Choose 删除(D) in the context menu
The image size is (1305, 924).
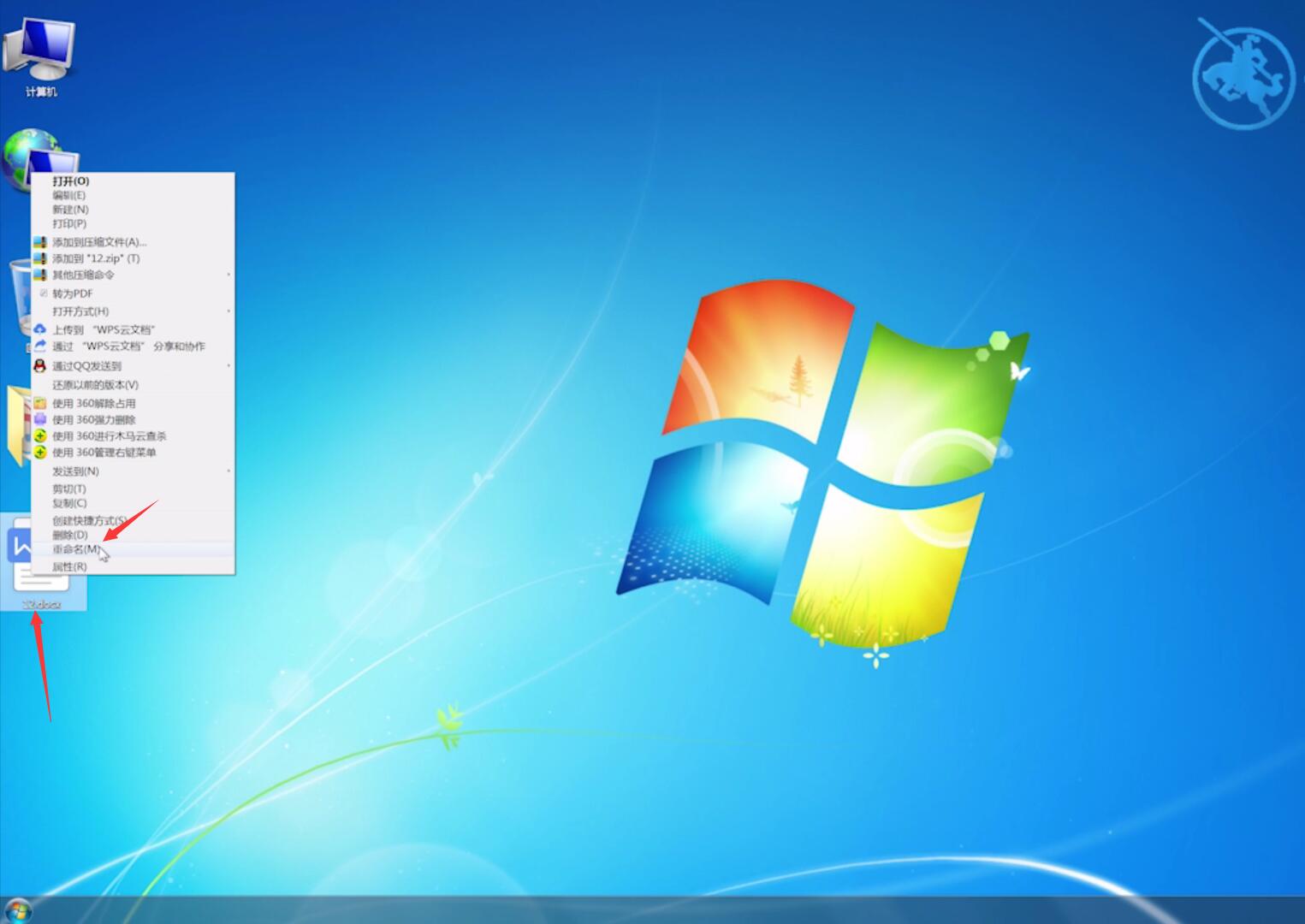(133, 535)
